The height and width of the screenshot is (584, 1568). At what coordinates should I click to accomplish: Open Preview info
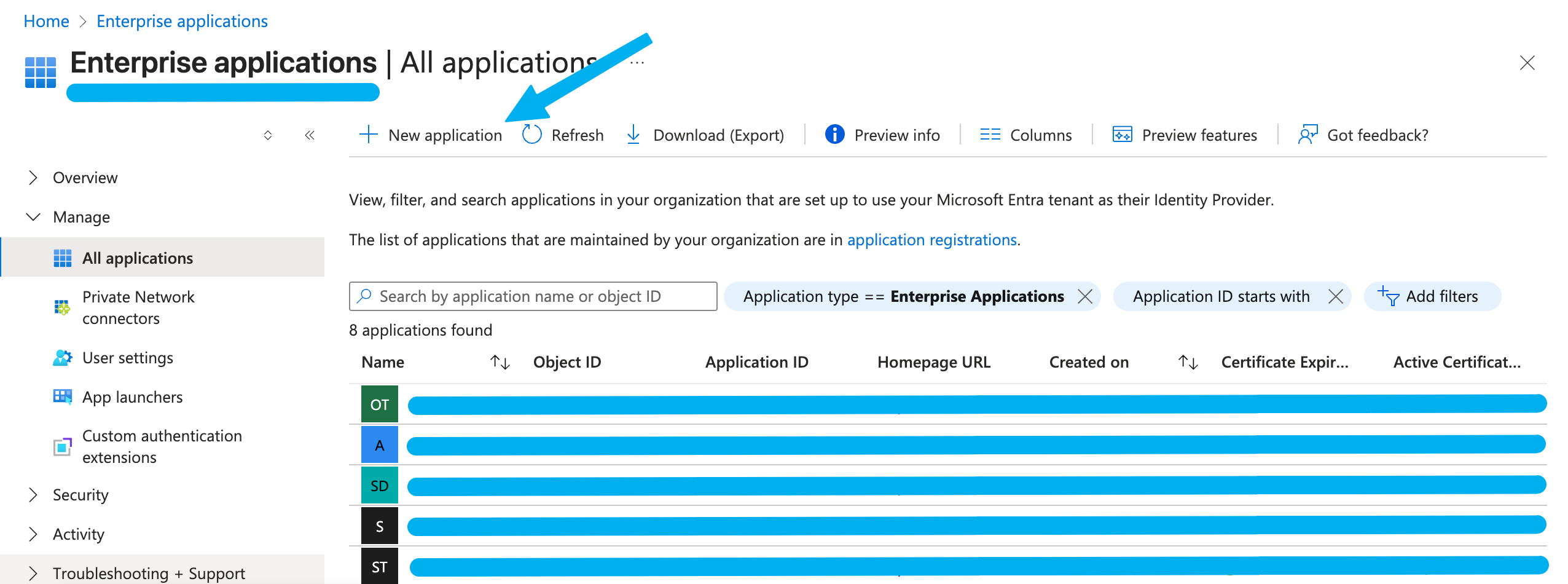point(835,135)
